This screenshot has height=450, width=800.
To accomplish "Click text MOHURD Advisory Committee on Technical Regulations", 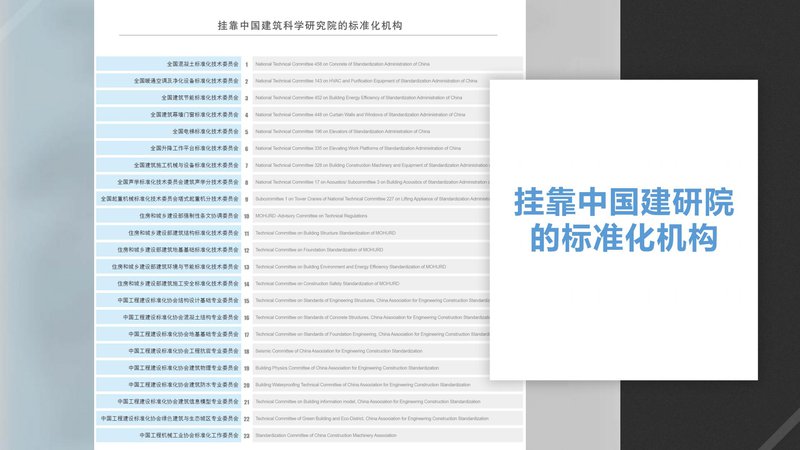I will point(311,216).
